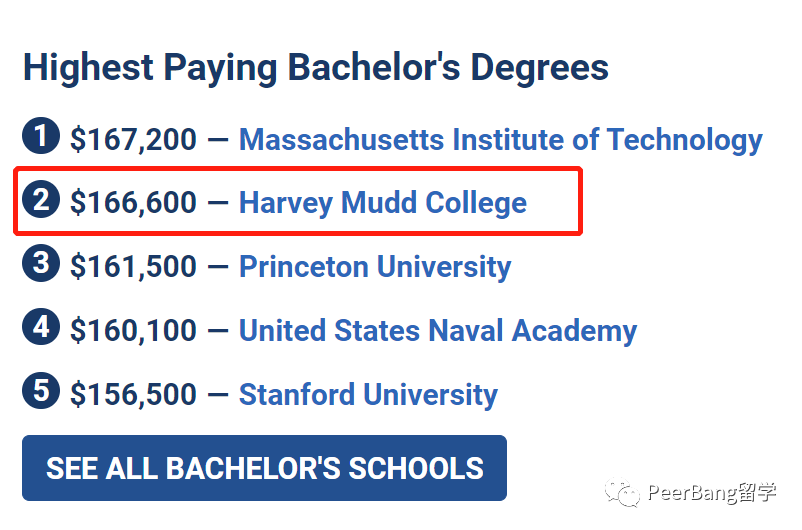Select the $166,600 salary figure

click(133, 203)
